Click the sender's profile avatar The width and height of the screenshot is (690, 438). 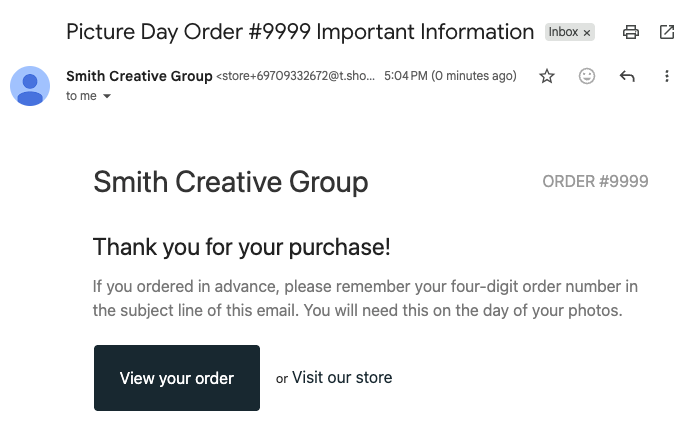[x=30, y=85]
